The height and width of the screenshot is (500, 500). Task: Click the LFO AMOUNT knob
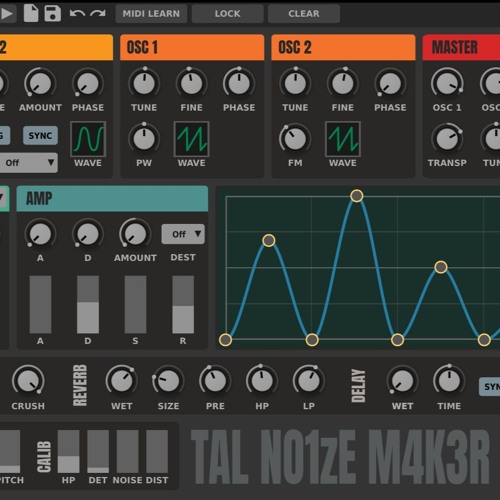[40, 83]
